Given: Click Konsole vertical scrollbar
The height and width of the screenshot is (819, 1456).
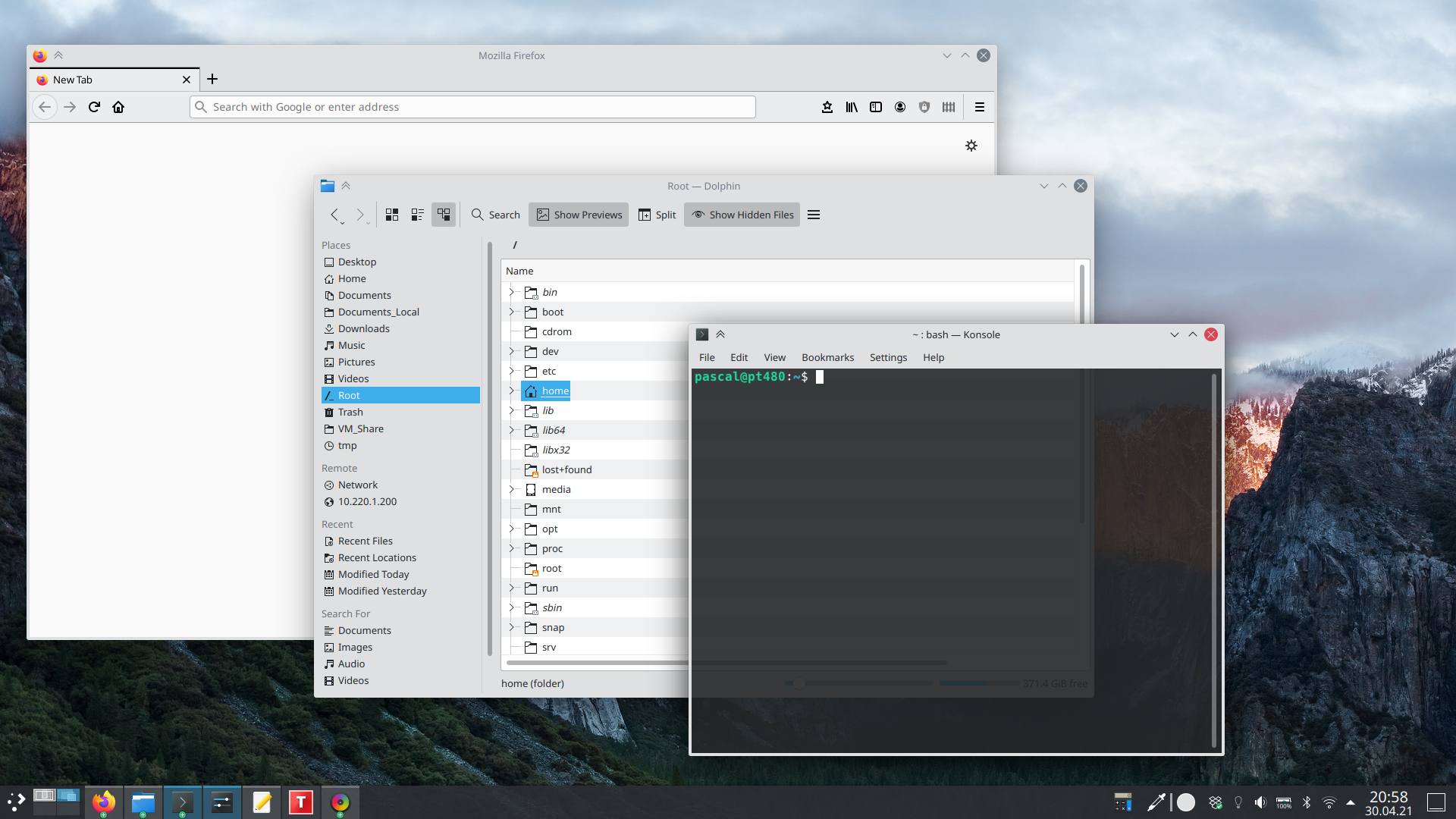Looking at the screenshot, I should click(x=1214, y=561).
